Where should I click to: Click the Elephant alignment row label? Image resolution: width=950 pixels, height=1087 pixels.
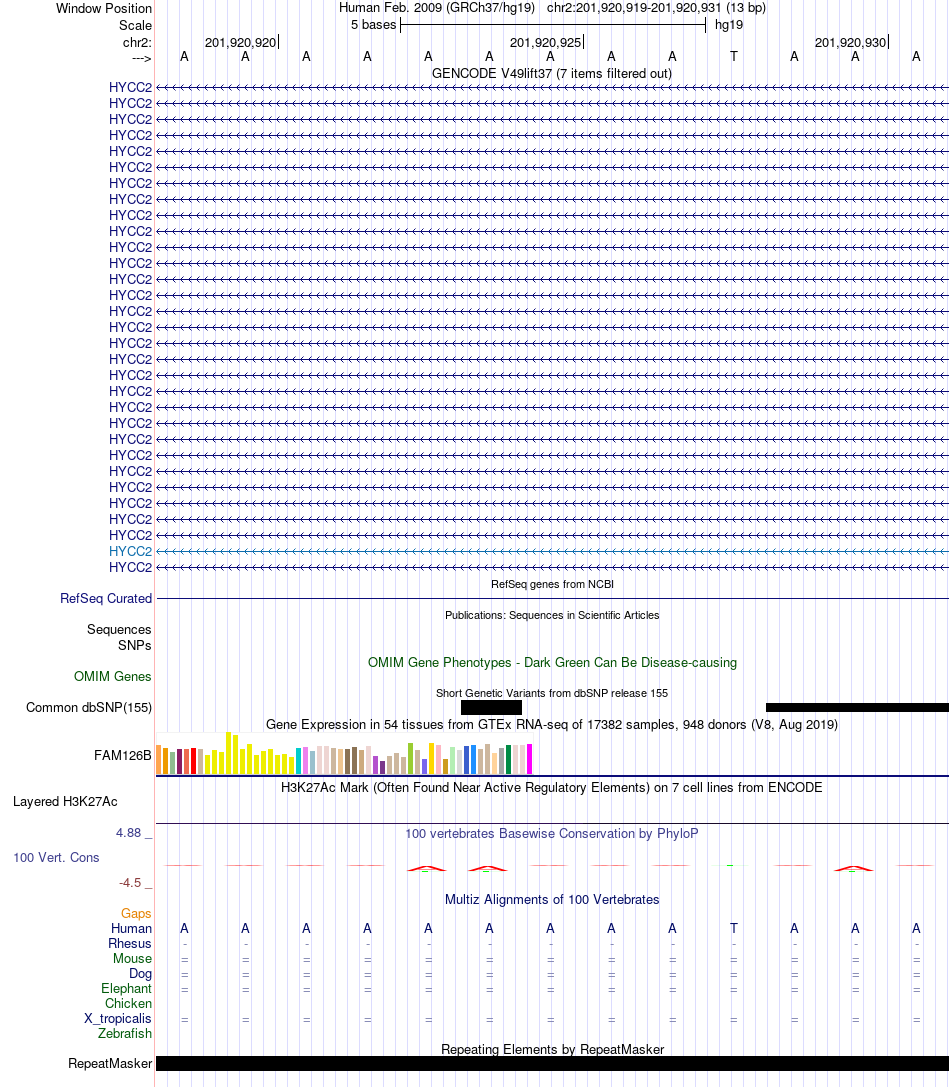(x=126, y=989)
